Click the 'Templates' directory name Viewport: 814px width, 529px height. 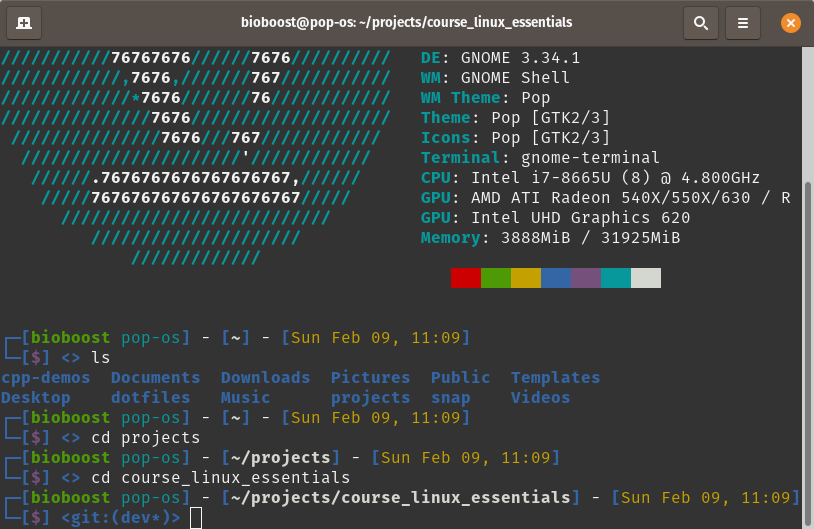[x=555, y=378]
